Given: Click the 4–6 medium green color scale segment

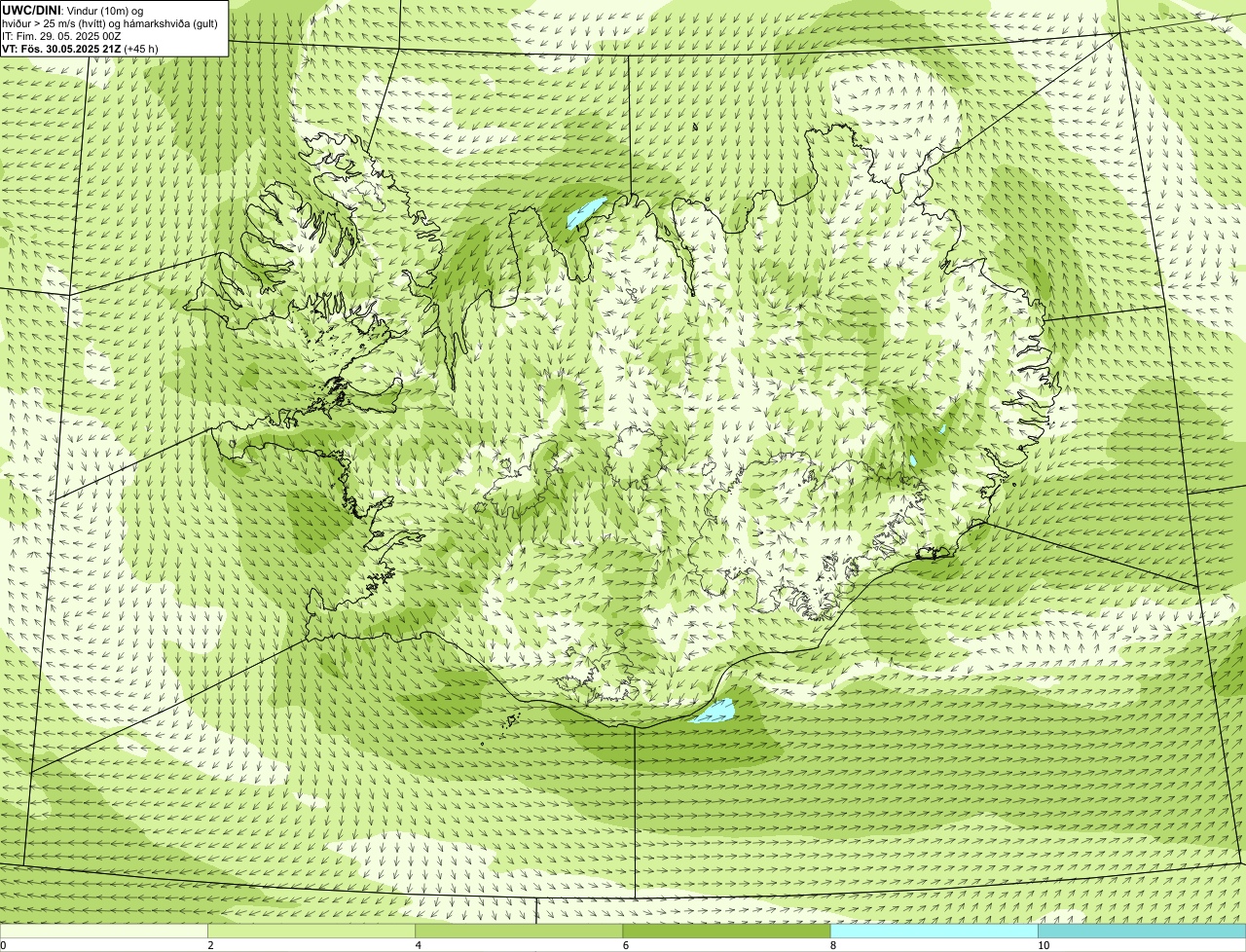Looking at the screenshot, I should coord(519,931).
